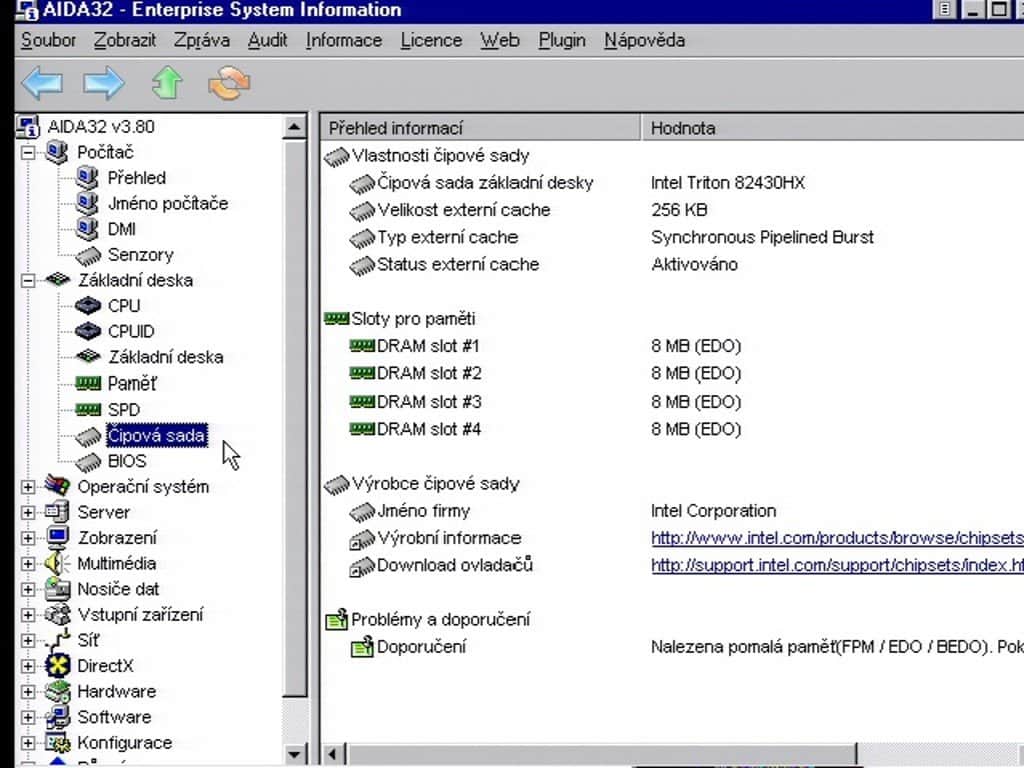
Task: Open the Zobrazit menu
Action: pos(125,40)
